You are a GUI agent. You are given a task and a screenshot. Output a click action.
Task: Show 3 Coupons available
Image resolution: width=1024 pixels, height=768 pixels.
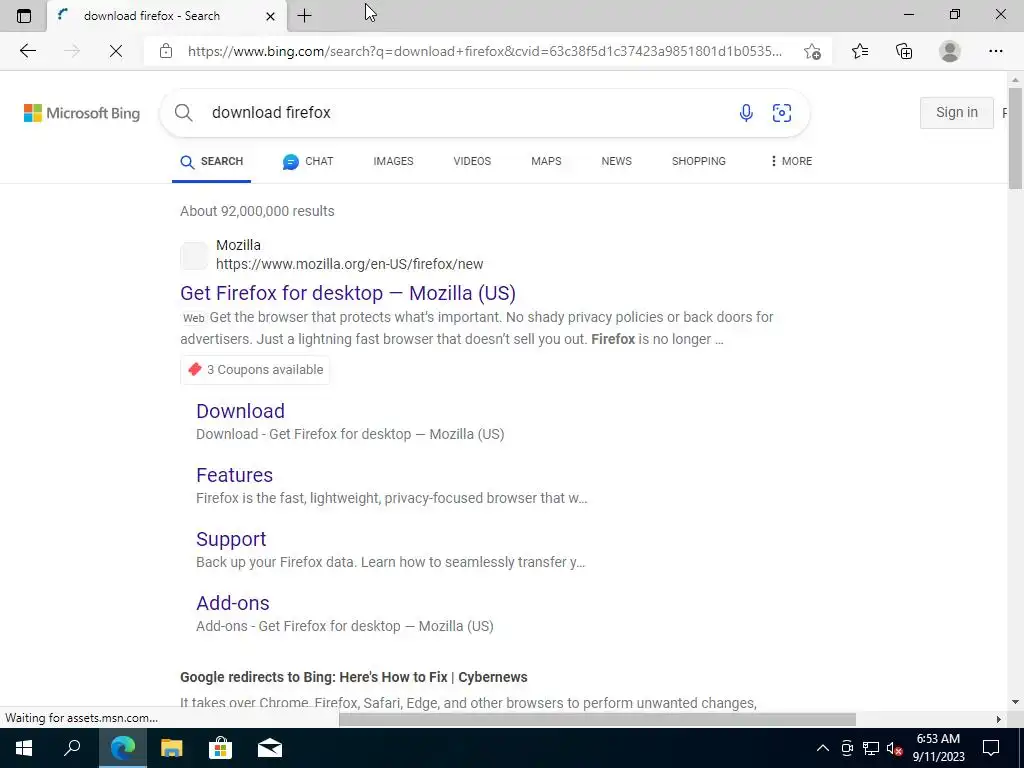tap(255, 370)
